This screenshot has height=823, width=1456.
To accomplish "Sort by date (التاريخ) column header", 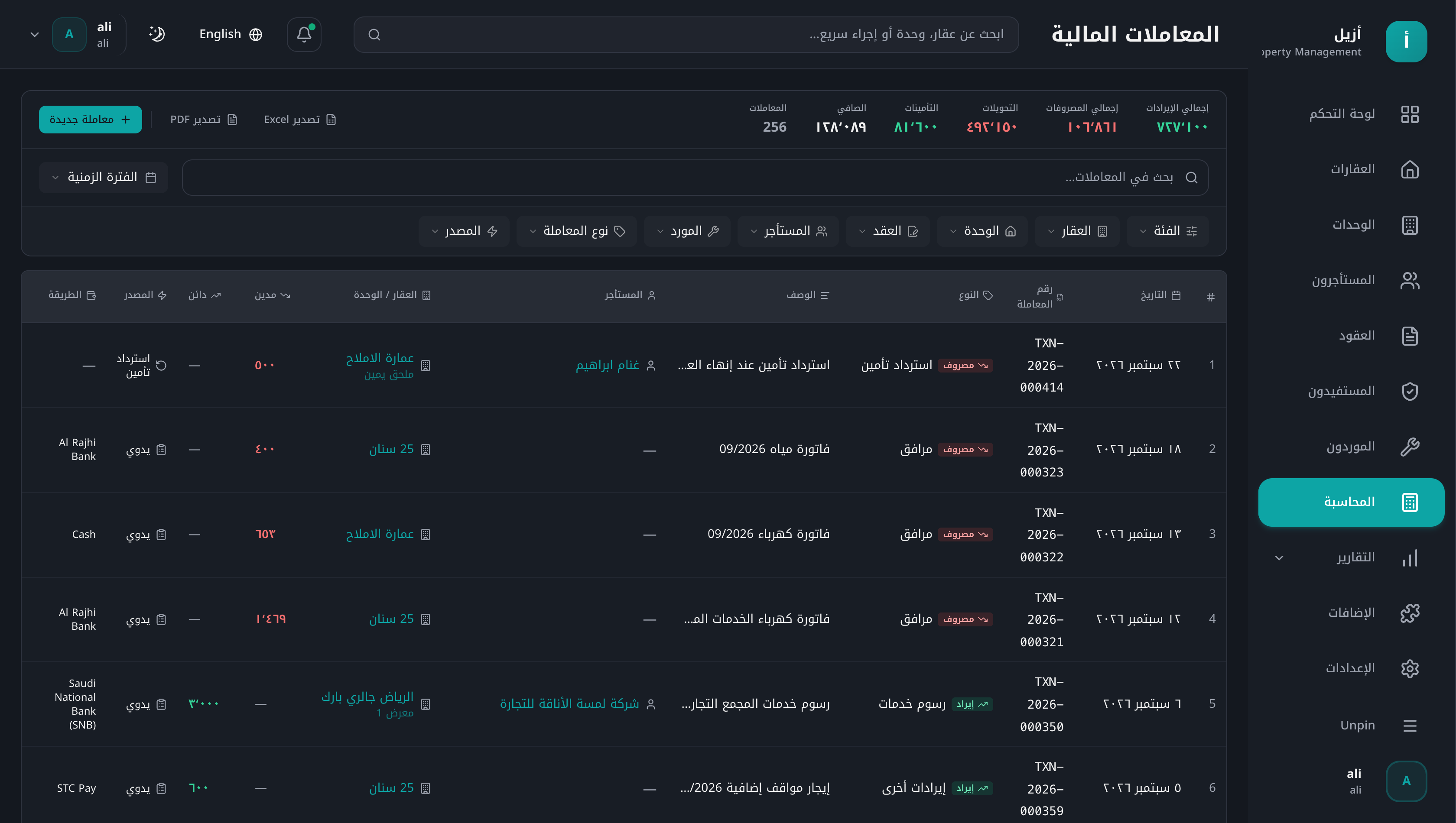I will (x=1160, y=295).
